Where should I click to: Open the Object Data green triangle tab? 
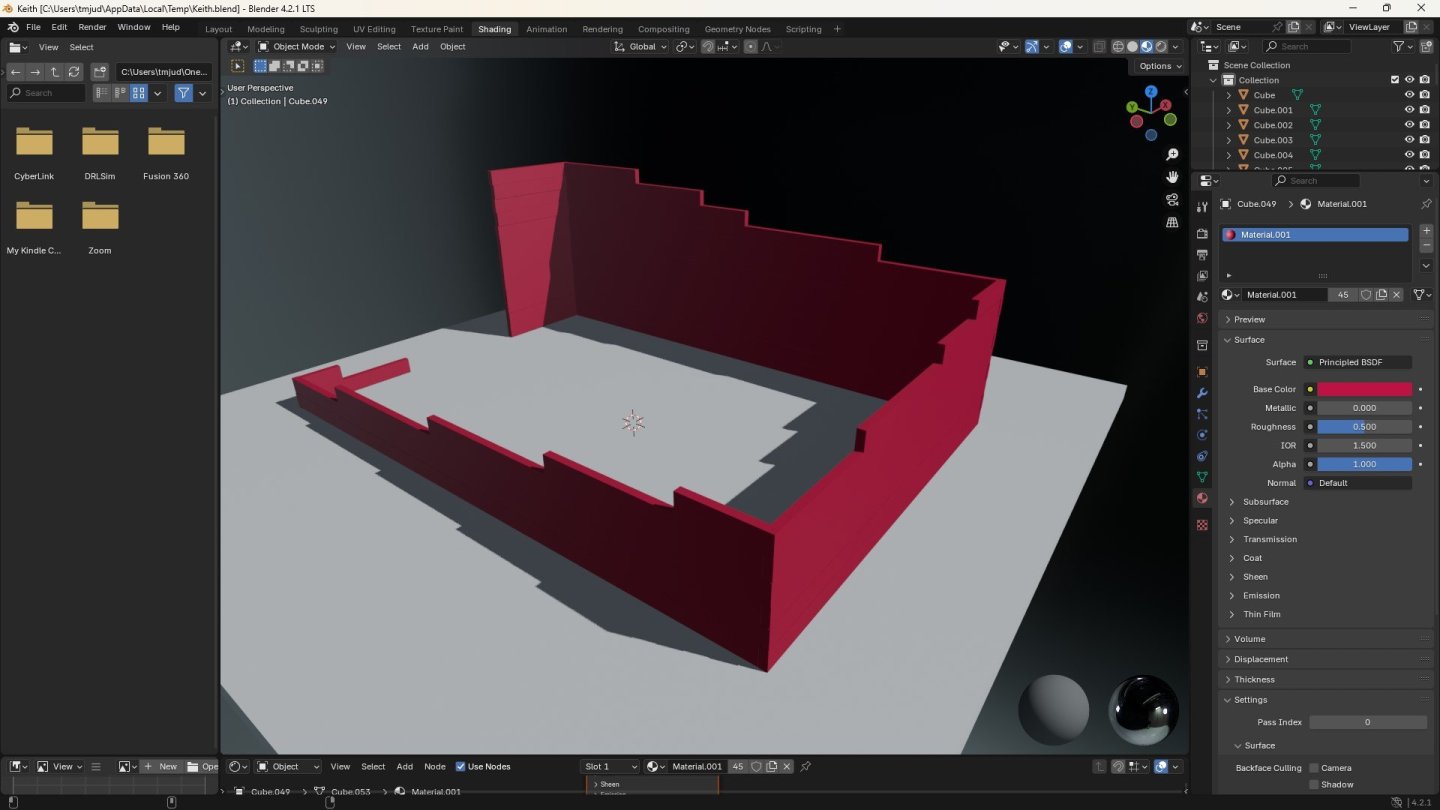pos(1202,477)
